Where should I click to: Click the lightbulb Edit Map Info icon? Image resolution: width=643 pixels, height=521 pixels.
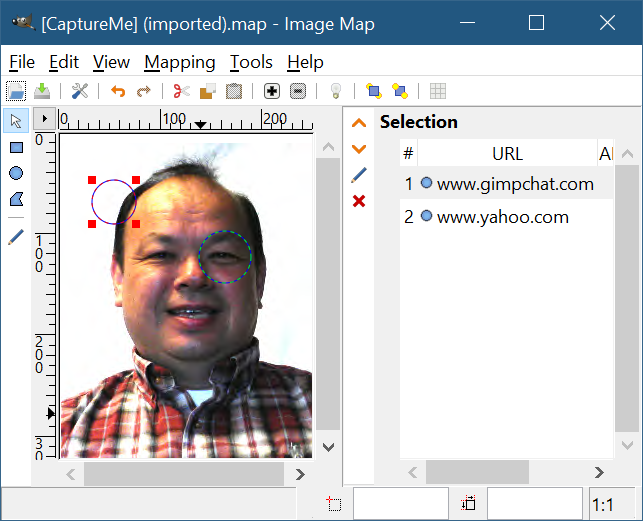coord(336,91)
